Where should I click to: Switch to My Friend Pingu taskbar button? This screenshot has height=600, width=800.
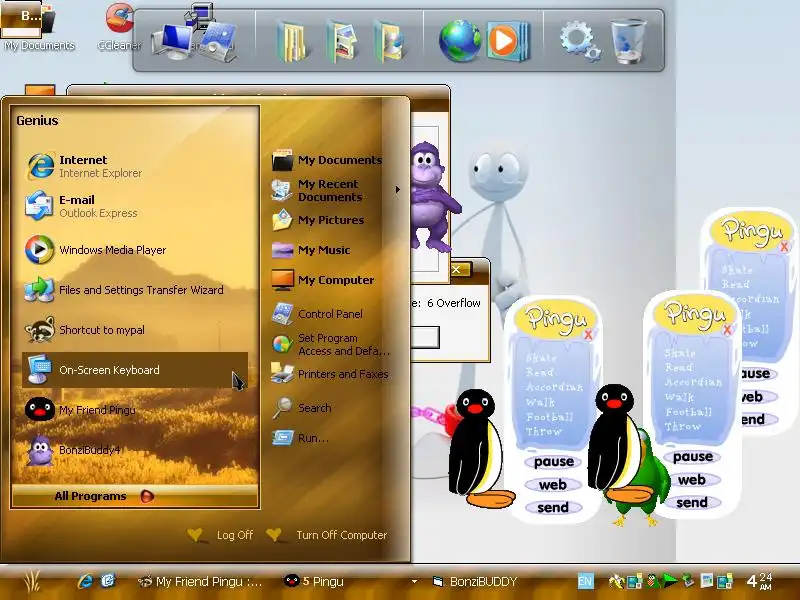click(x=200, y=582)
